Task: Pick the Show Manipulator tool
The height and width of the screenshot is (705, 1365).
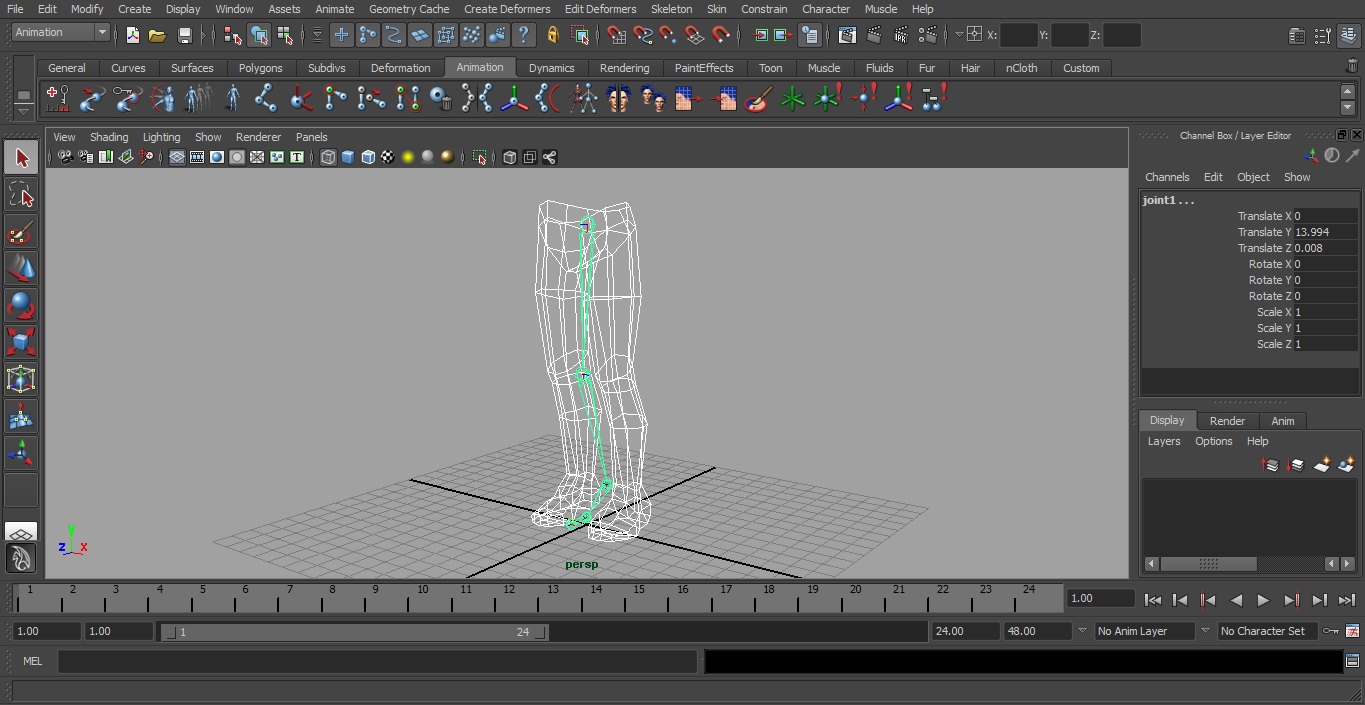Action: tap(21, 453)
